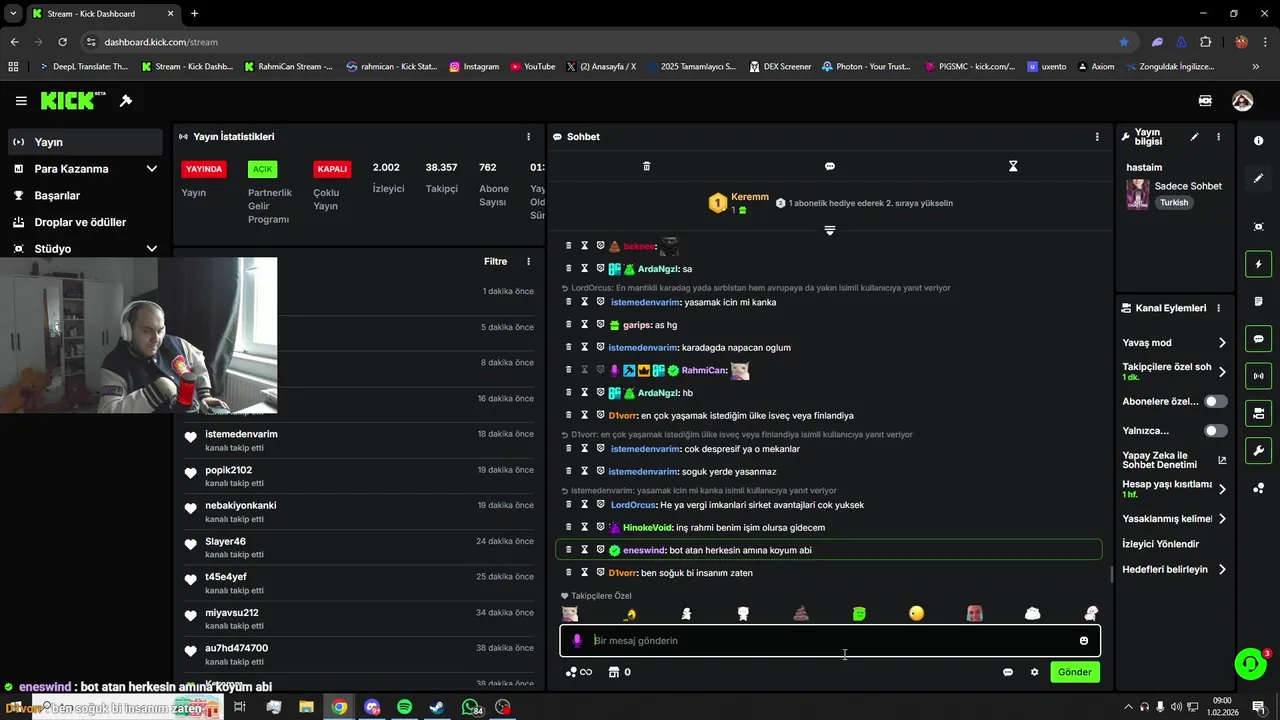Select the chat bubble tab in Sohbet

click(830, 166)
